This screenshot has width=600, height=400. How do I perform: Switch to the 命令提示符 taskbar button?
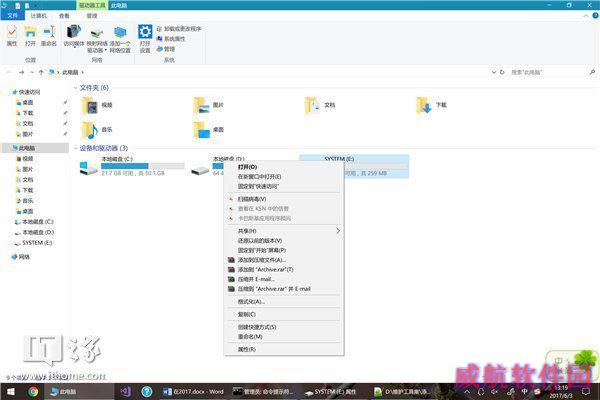click(263, 392)
